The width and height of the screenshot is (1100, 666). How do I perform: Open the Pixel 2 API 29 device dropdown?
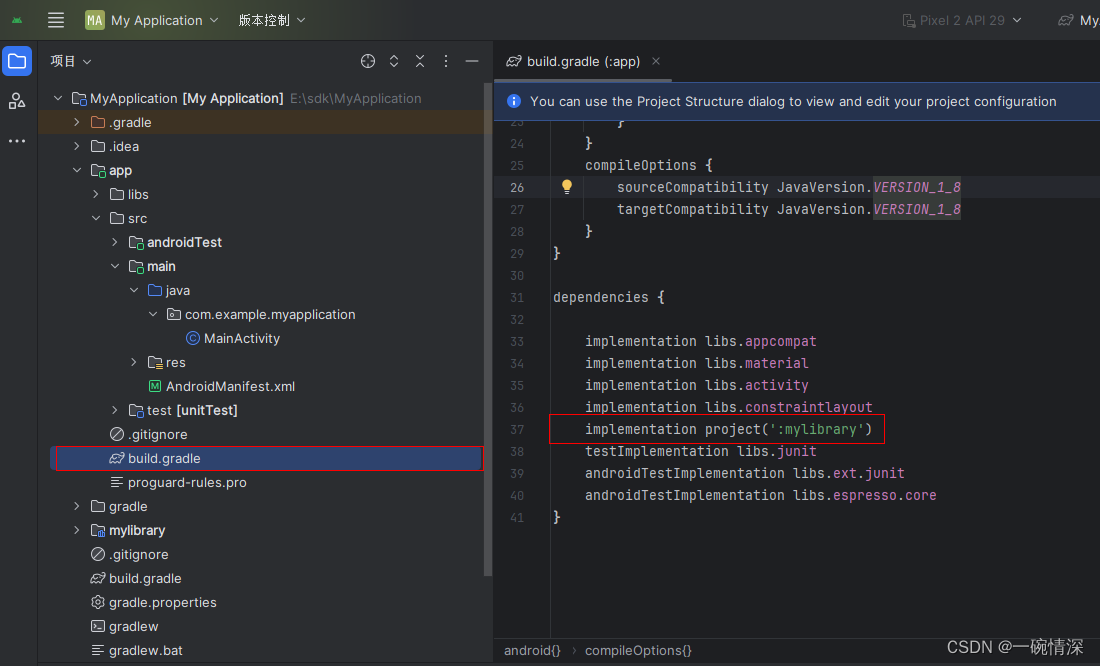tap(960, 19)
